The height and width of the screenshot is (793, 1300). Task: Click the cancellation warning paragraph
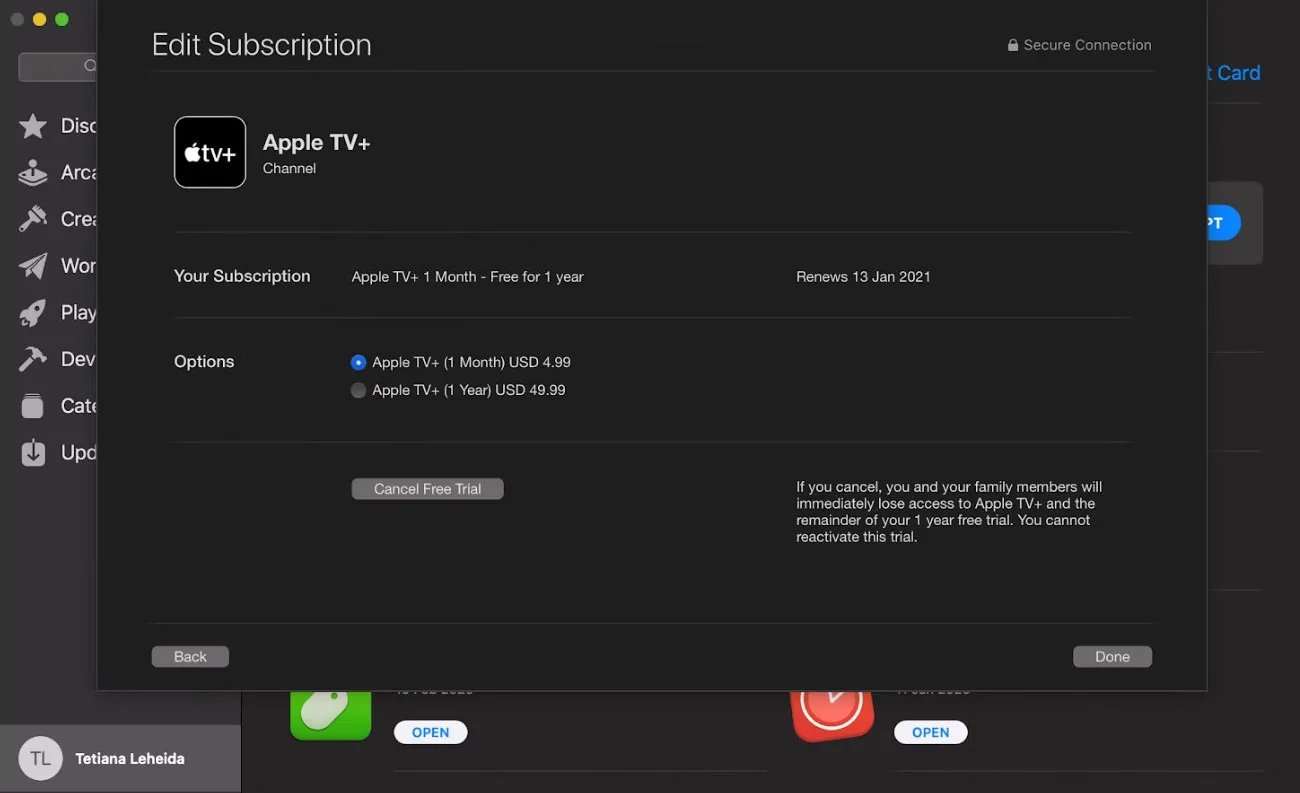pos(949,512)
